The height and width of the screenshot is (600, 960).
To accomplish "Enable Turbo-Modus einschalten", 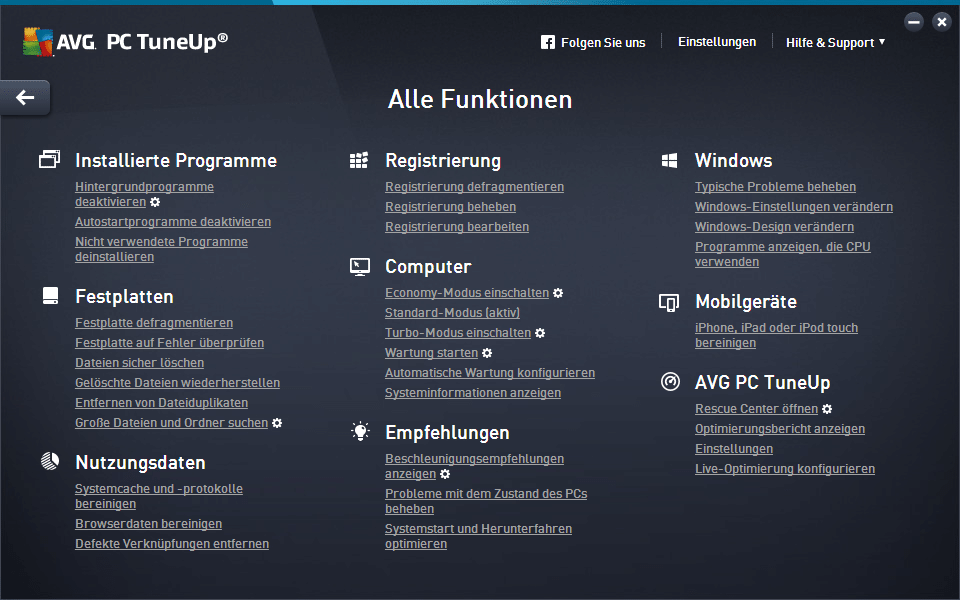I will 458,333.
